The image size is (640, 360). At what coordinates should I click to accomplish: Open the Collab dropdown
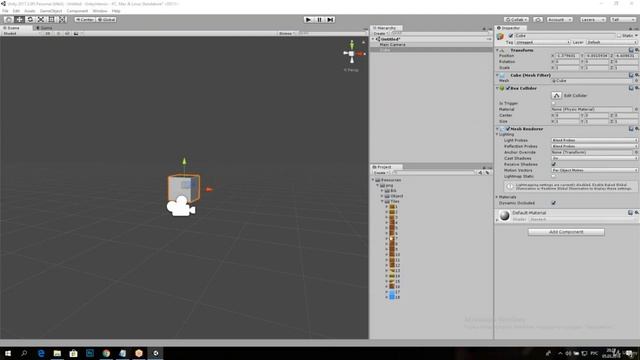point(516,20)
